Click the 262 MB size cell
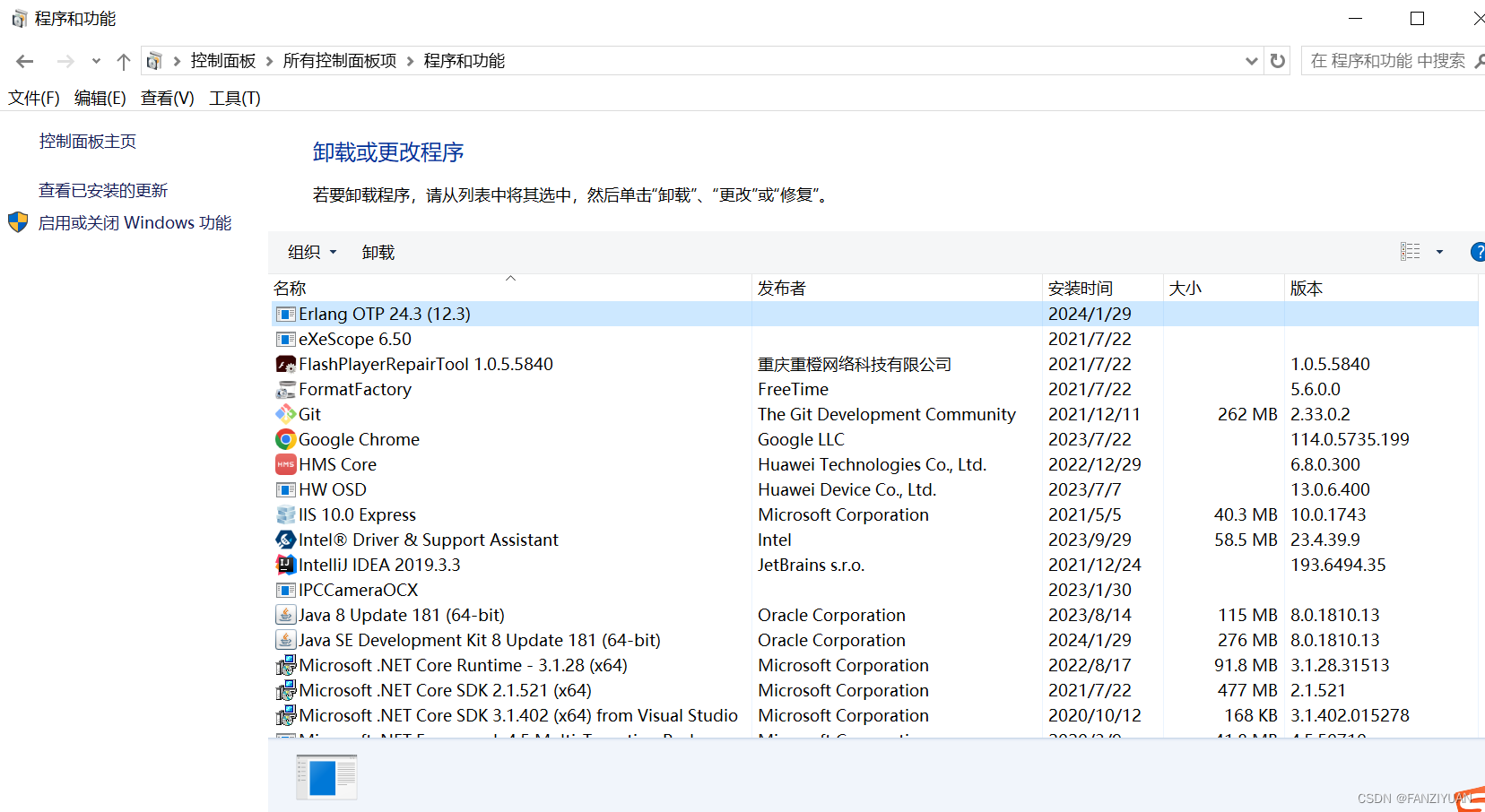The image size is (1485, 812). pyautogui.click(x=1247, y=414)
